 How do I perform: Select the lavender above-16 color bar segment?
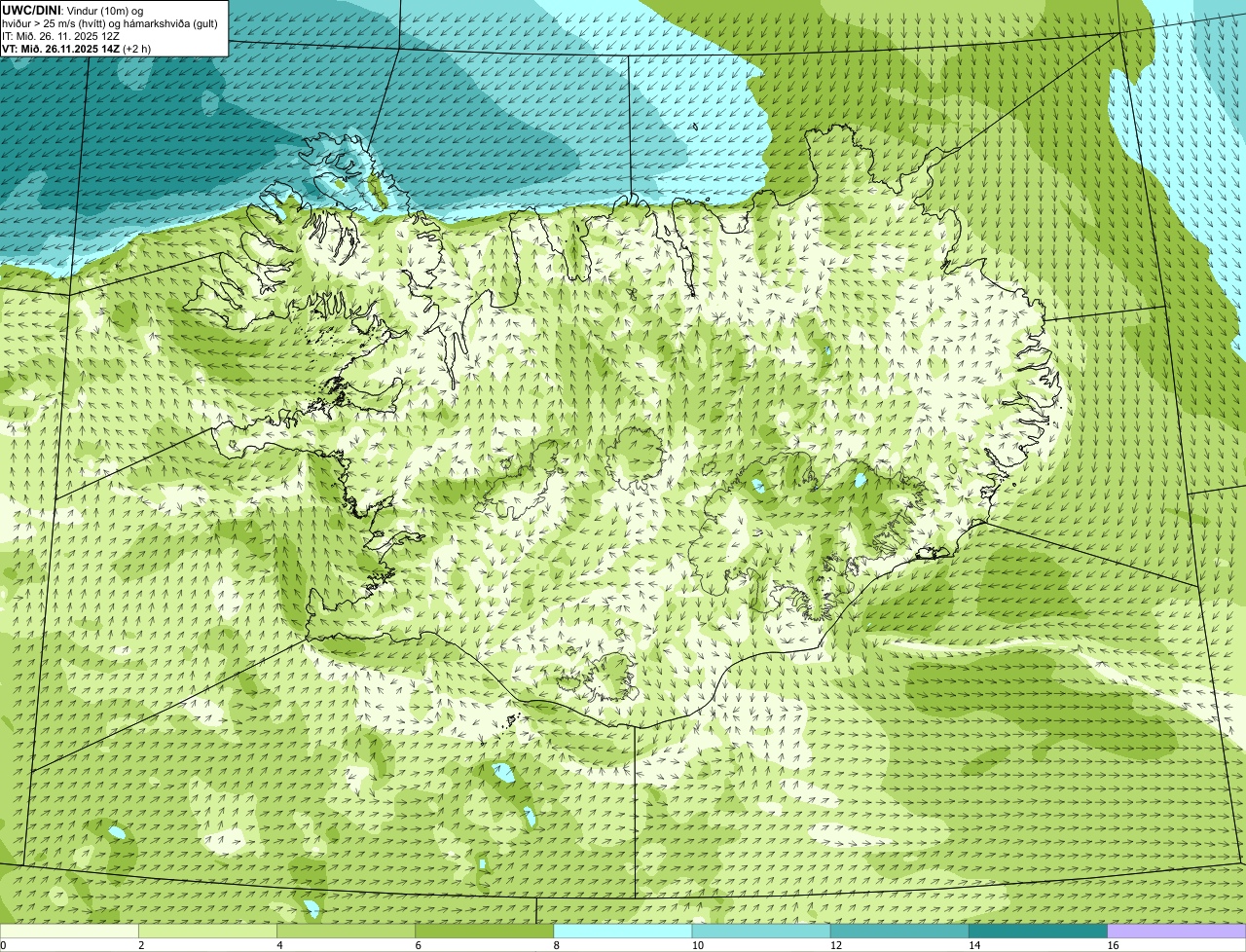point(1177,932)
